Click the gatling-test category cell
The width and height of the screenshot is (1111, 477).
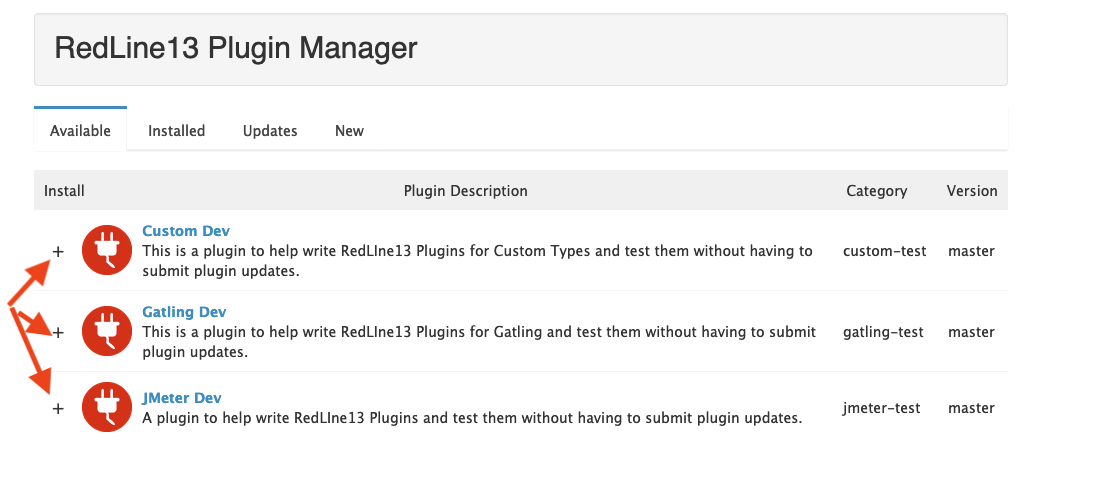coord(884,332)
